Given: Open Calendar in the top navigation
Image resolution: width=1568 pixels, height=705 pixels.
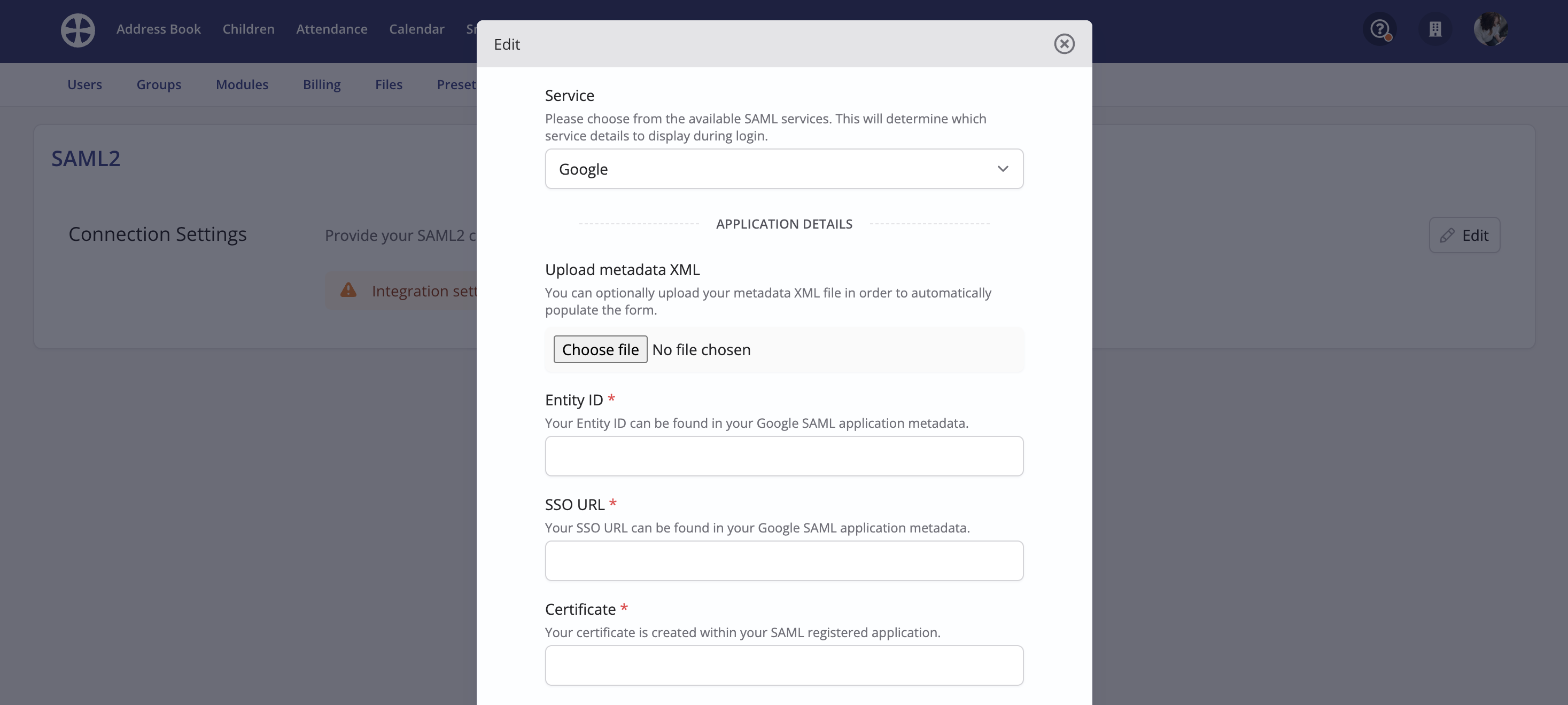Looking at the screenshot, I should (x=417, y=29).
